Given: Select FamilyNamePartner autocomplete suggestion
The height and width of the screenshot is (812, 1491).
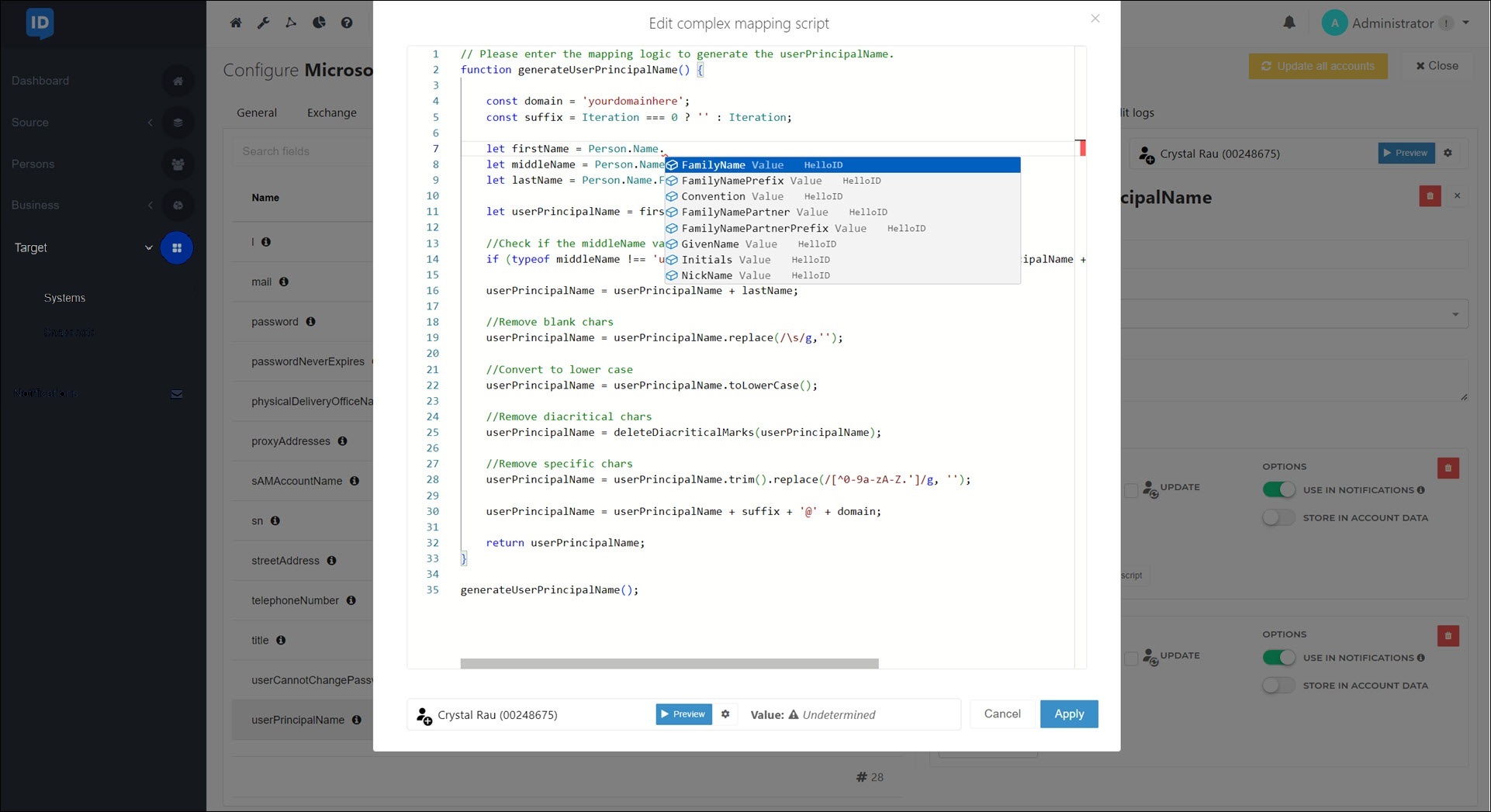Looking at the screenshot, I should pos(842,213).
